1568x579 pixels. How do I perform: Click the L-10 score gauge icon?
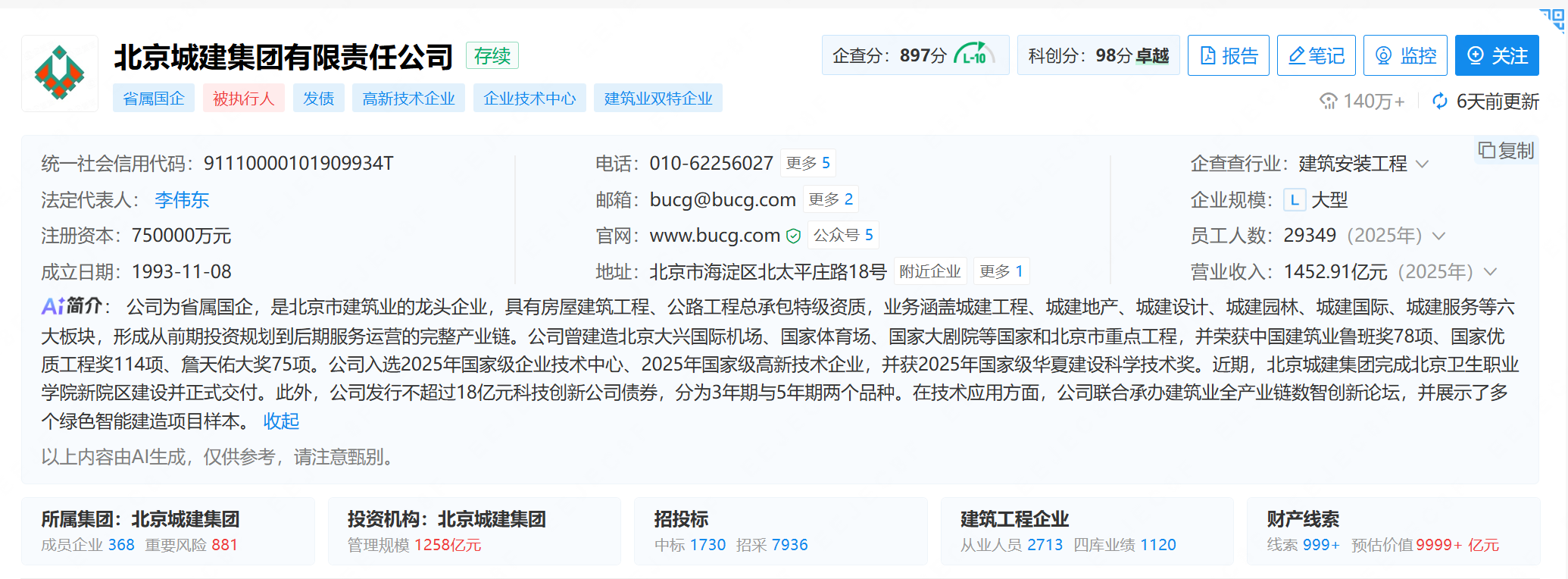(974, 55)
